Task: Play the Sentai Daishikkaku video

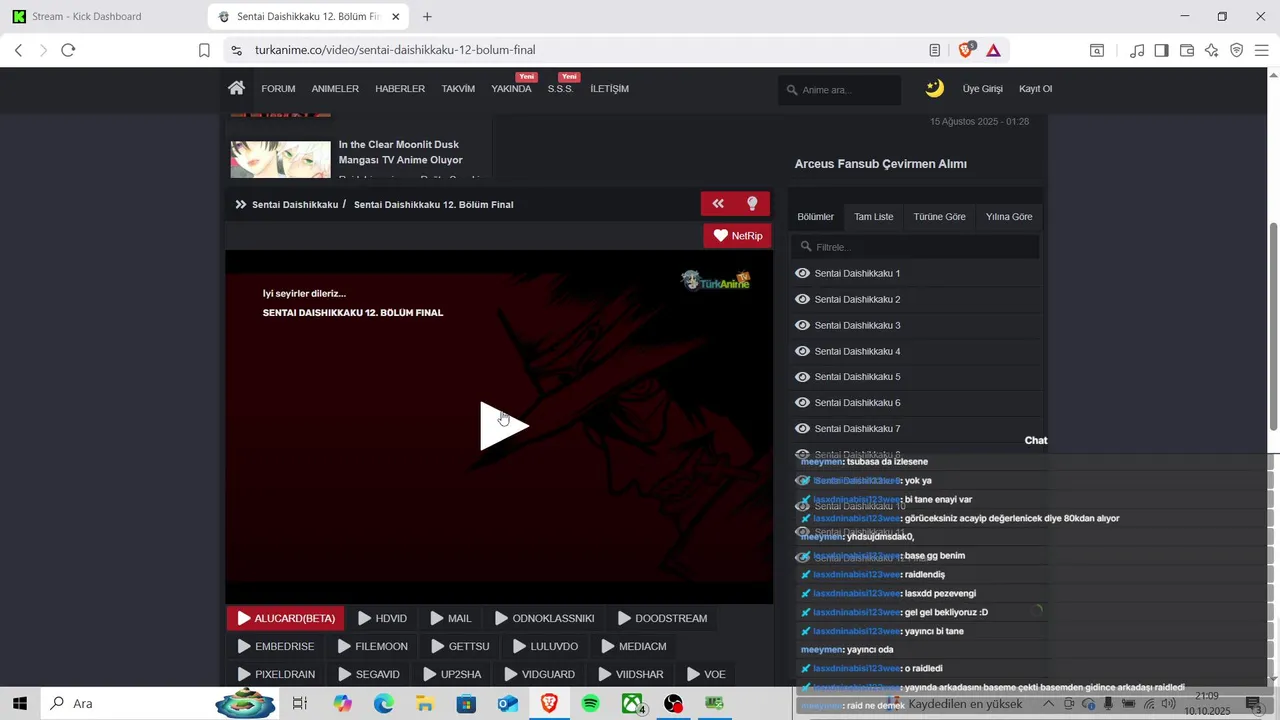Action: point(503,426)
